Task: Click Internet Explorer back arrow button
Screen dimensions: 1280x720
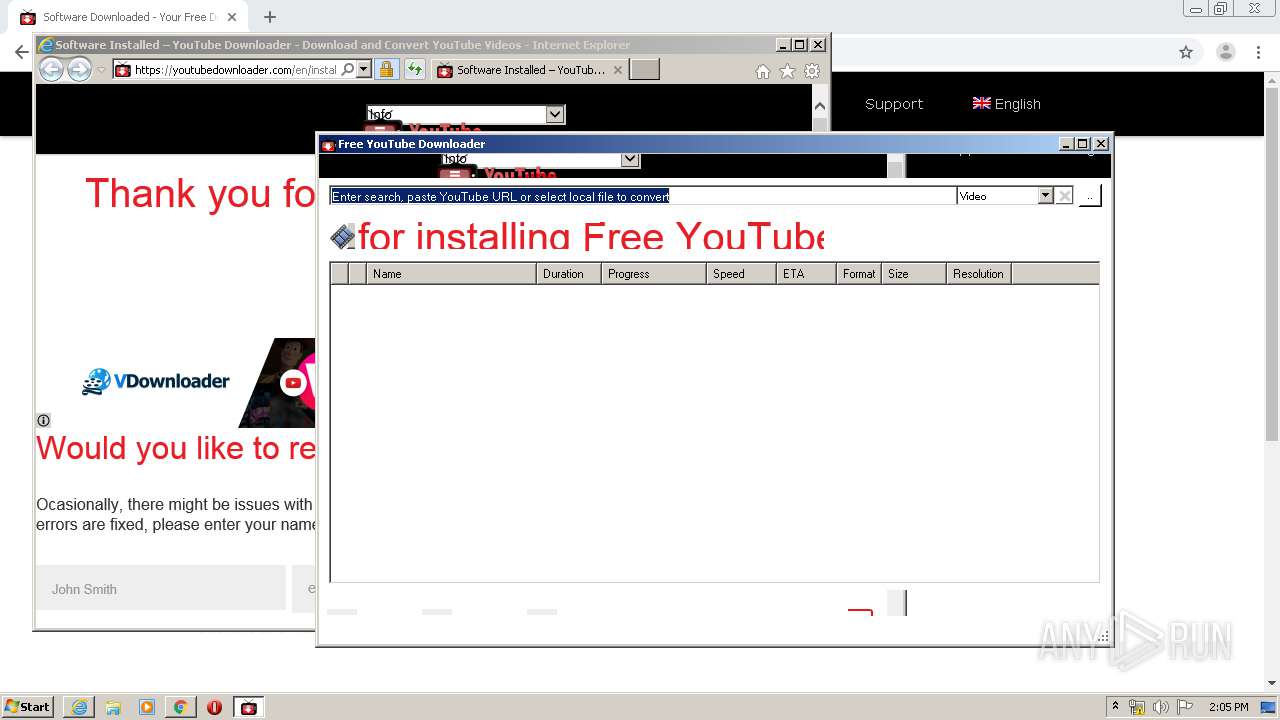Action: pos(51,69)
